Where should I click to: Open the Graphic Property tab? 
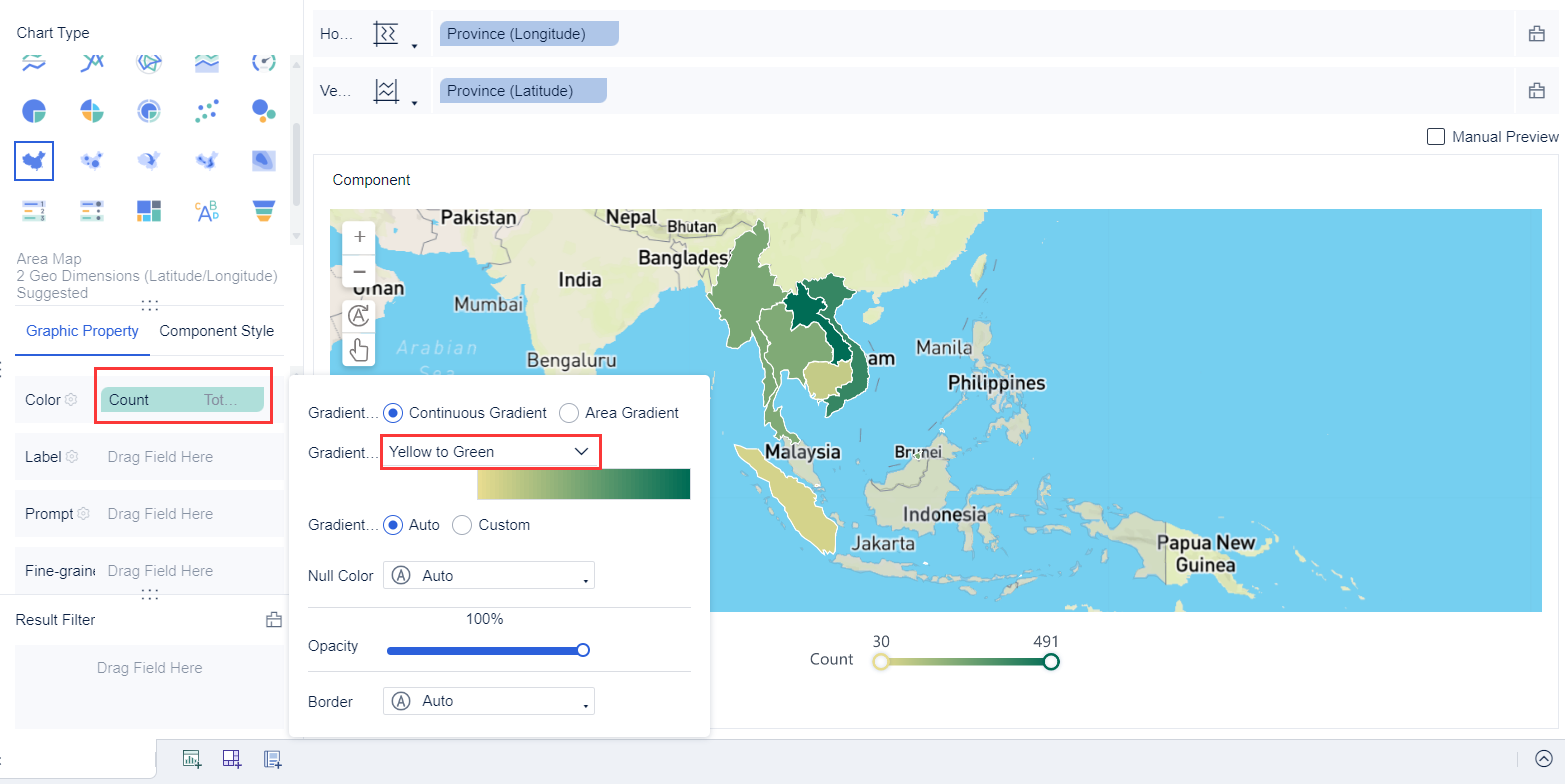(82, 331)
